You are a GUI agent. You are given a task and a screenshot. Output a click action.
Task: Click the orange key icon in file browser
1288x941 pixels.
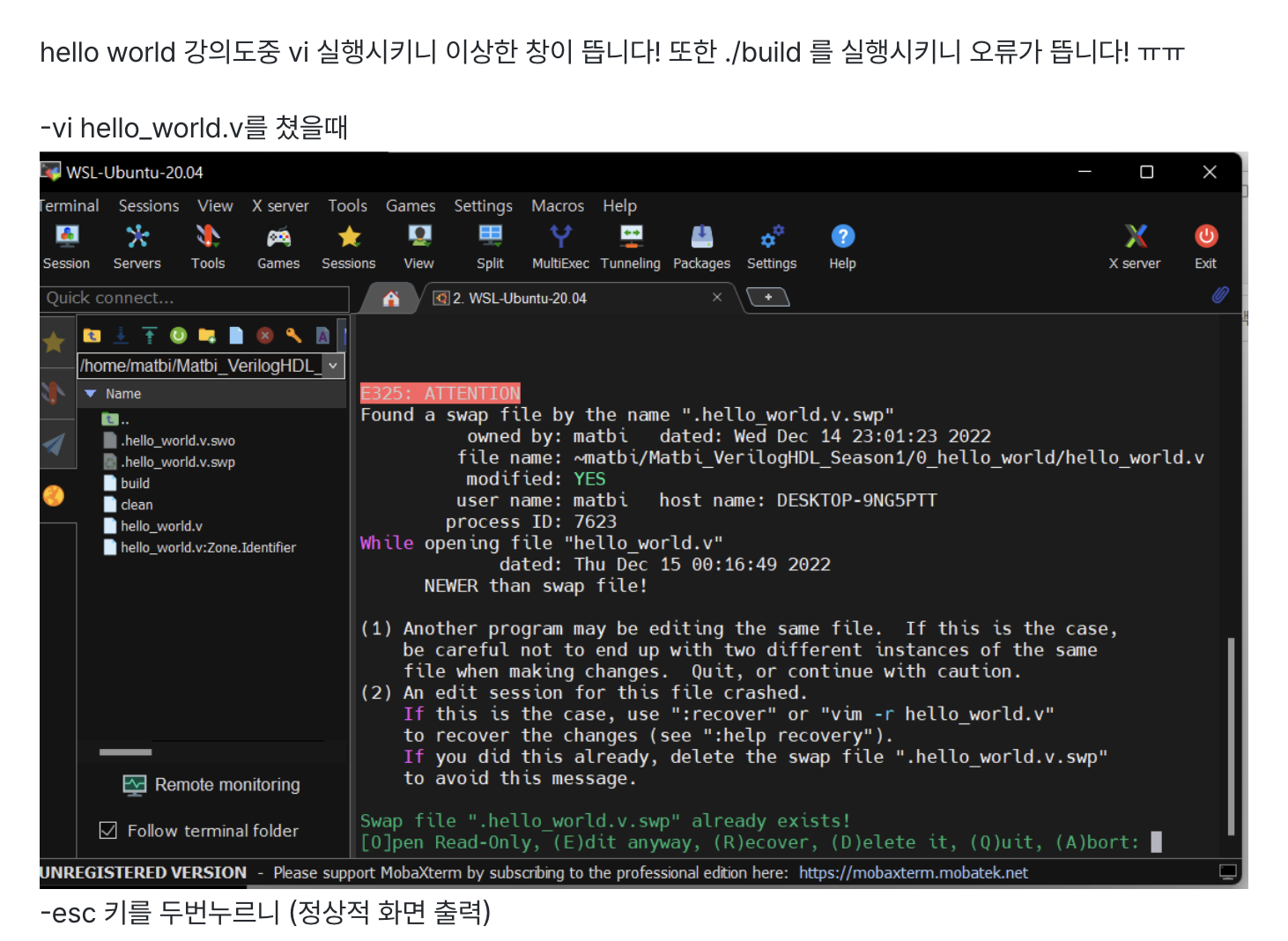[293, 335]
